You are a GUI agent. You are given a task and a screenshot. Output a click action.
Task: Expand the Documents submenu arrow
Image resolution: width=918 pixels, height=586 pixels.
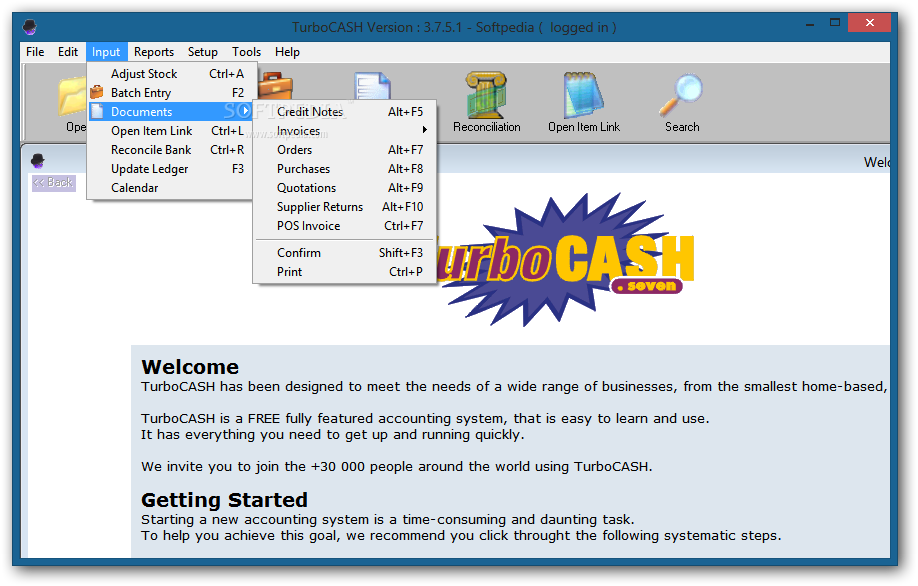tap(246, 111)
